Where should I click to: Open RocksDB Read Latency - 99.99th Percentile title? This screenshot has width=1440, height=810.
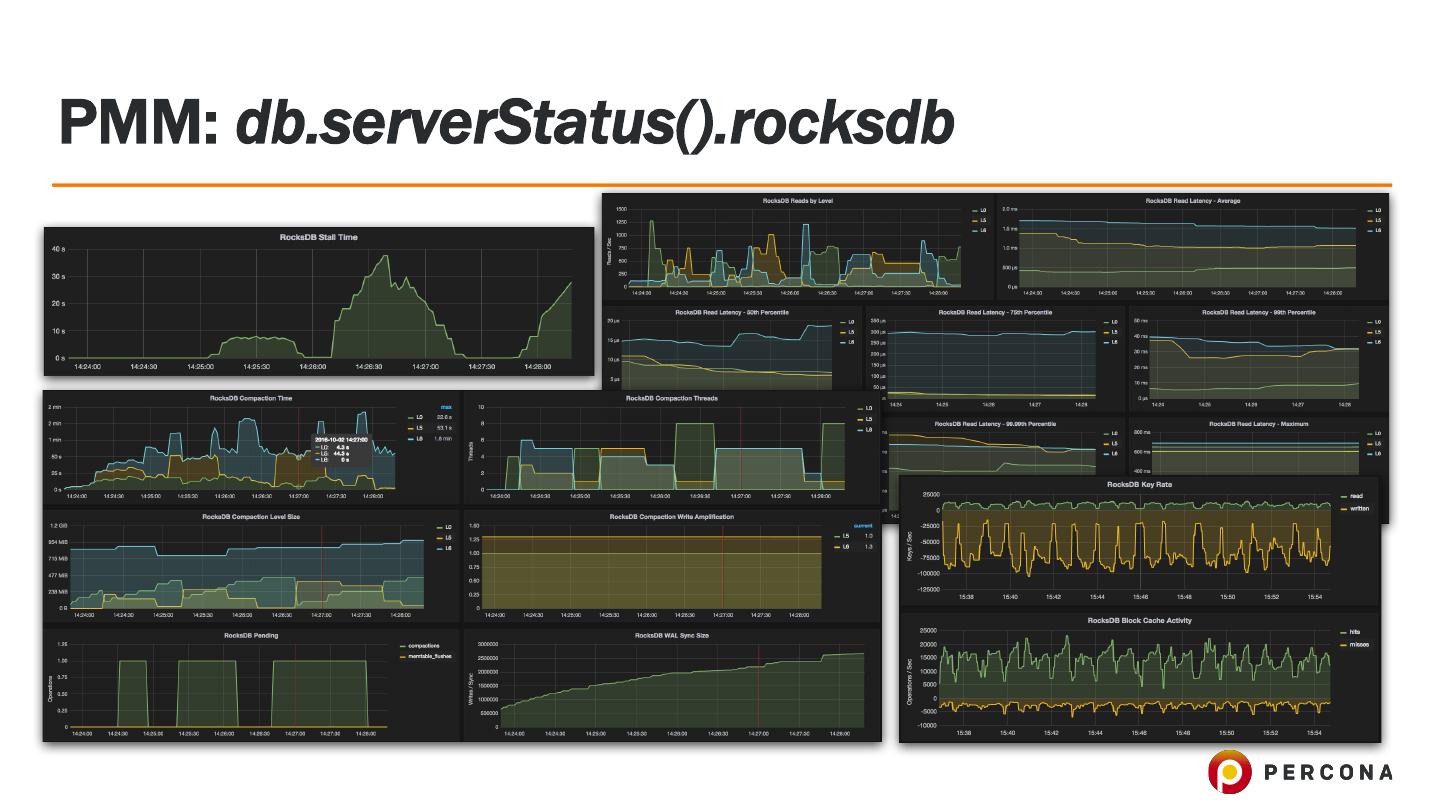pos(995,424)
